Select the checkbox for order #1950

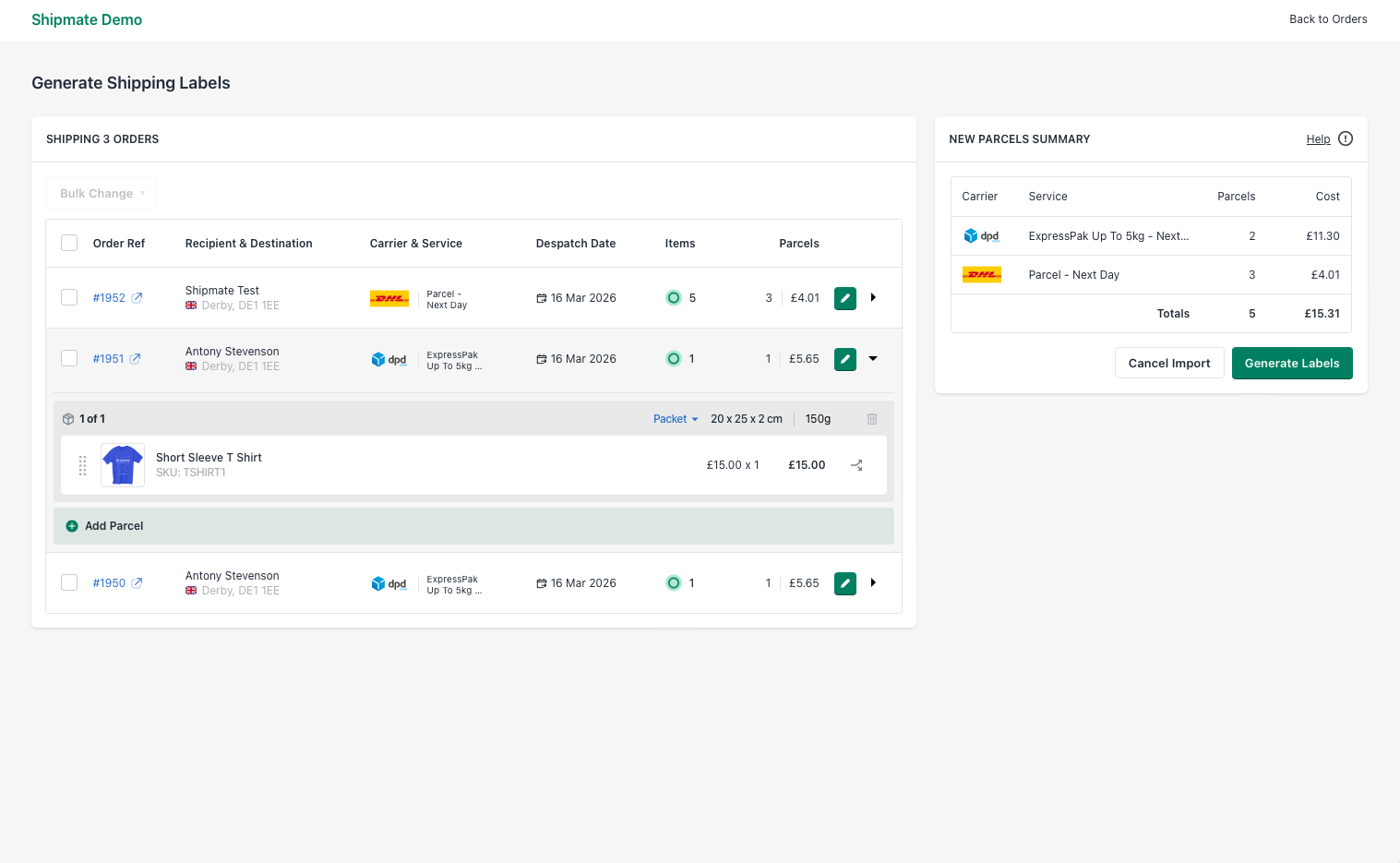(69, 582)
